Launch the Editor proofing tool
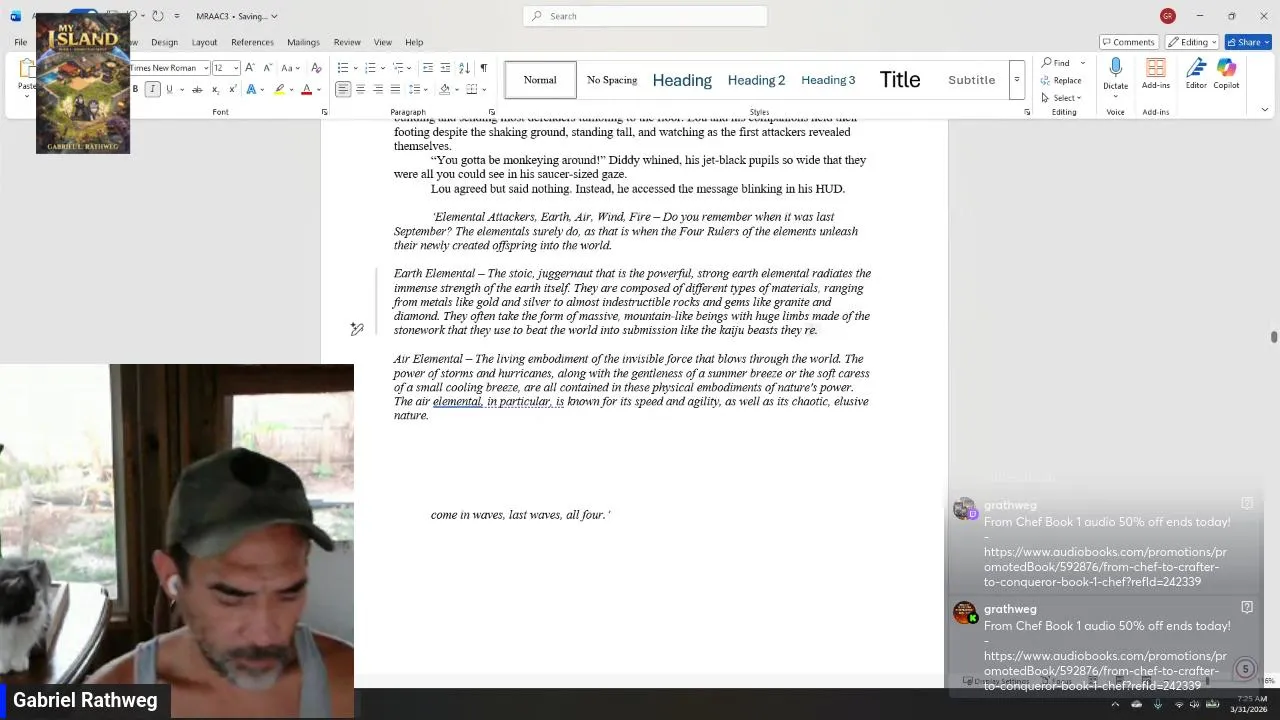Image resolution: width=1280 pixels, height=720 pixels. tap(1196, 75)
